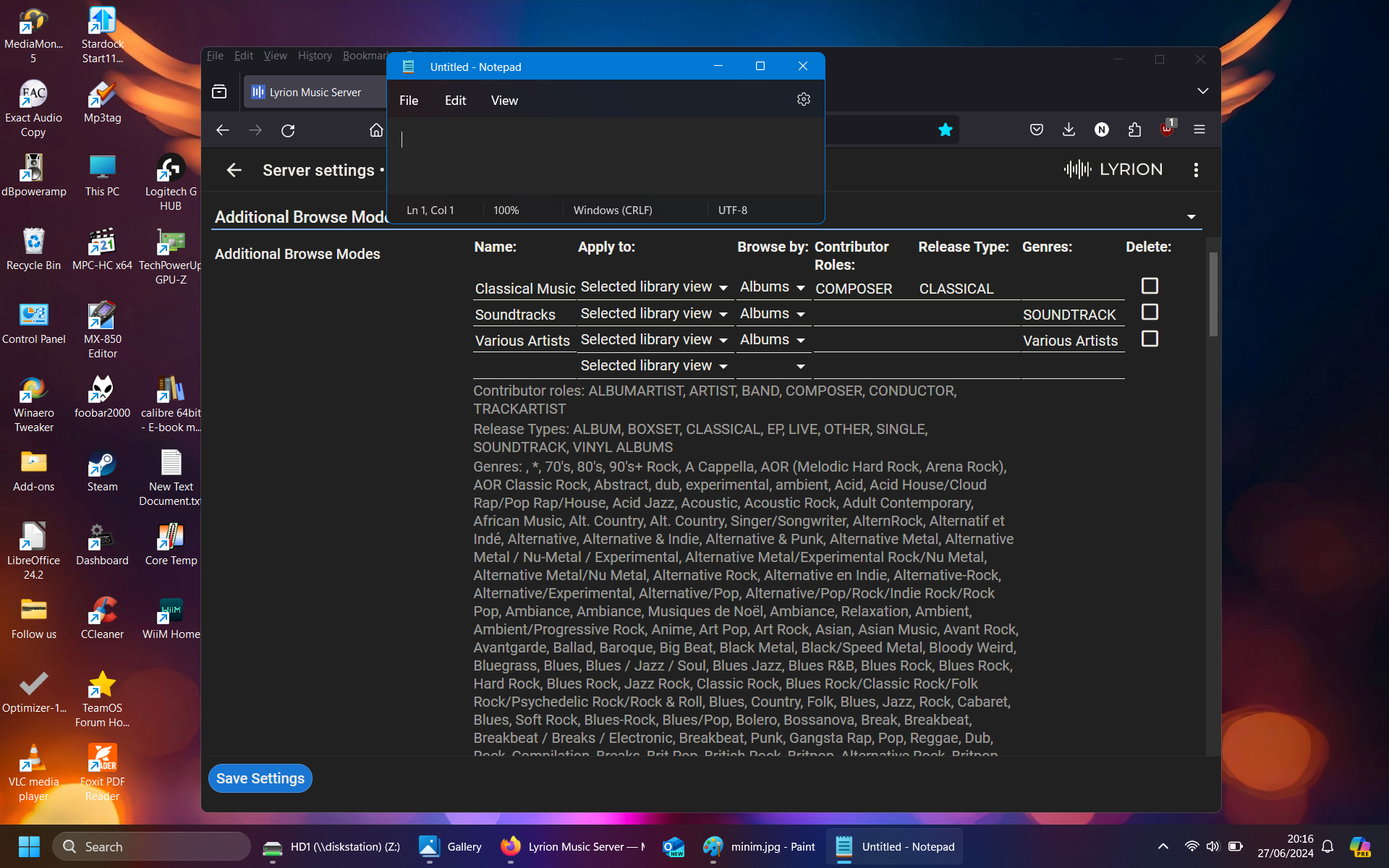Select Lyrion Music Server browser tab

[x=315, y=92]
